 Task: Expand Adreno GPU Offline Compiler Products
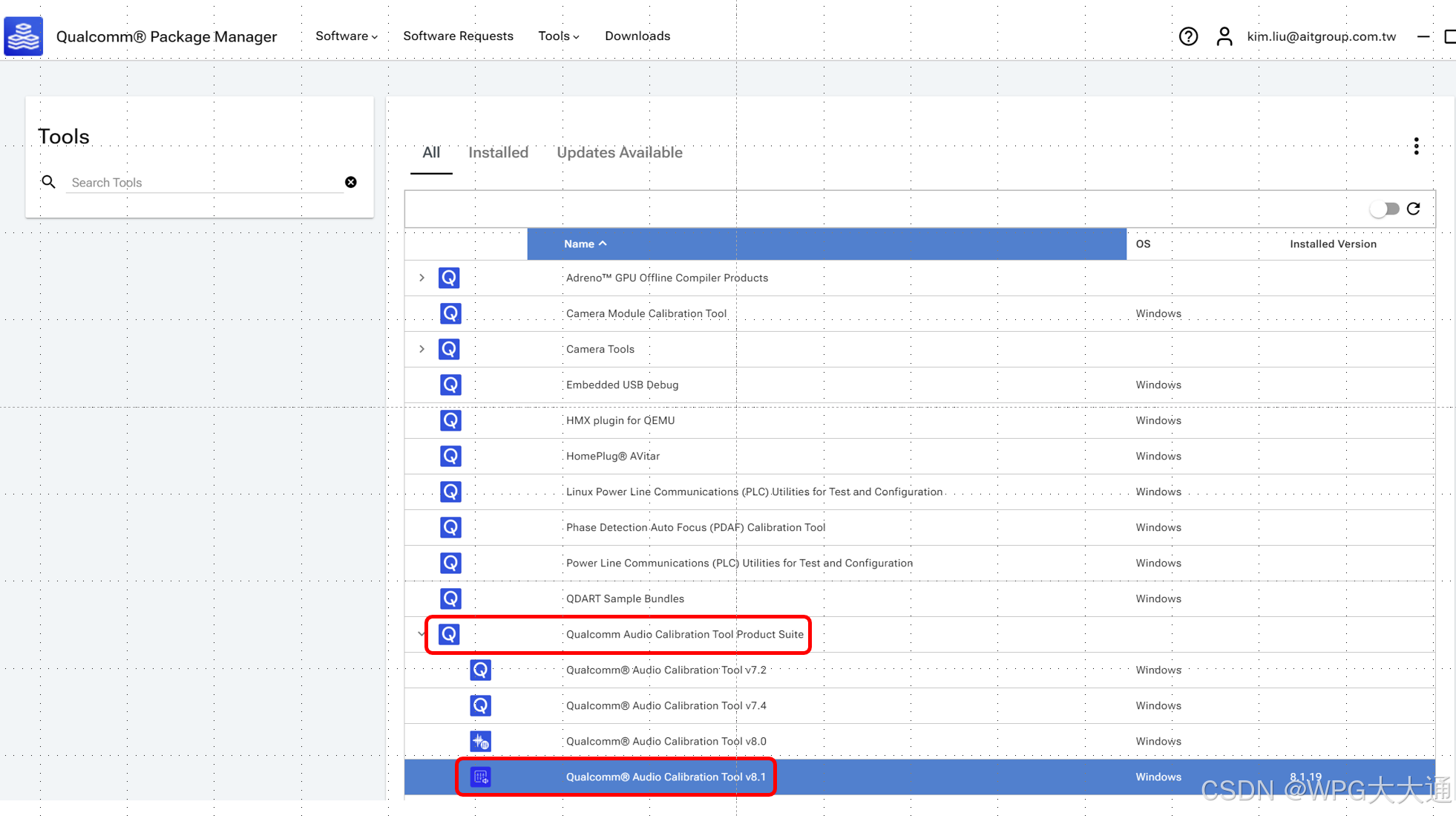point(422,278)
